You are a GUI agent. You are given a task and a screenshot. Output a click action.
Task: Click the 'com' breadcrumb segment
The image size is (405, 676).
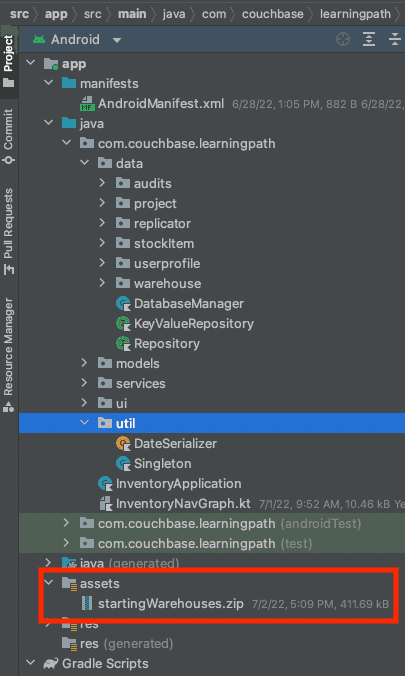coord(214,14)
